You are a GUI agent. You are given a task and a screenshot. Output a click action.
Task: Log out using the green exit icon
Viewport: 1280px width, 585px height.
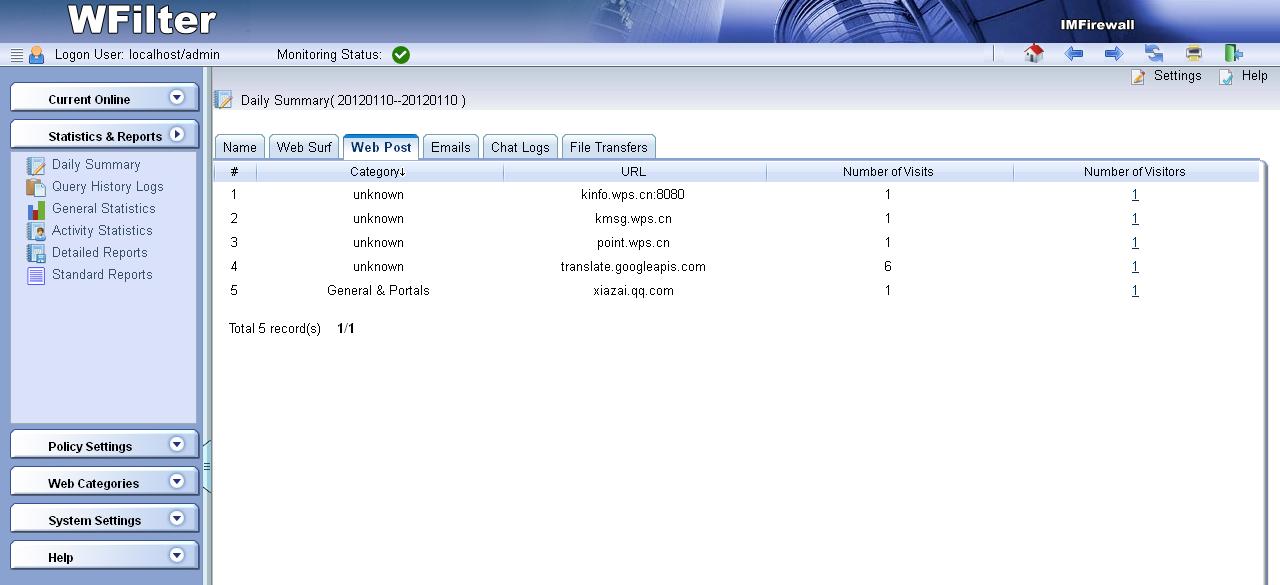(1233, 54)
